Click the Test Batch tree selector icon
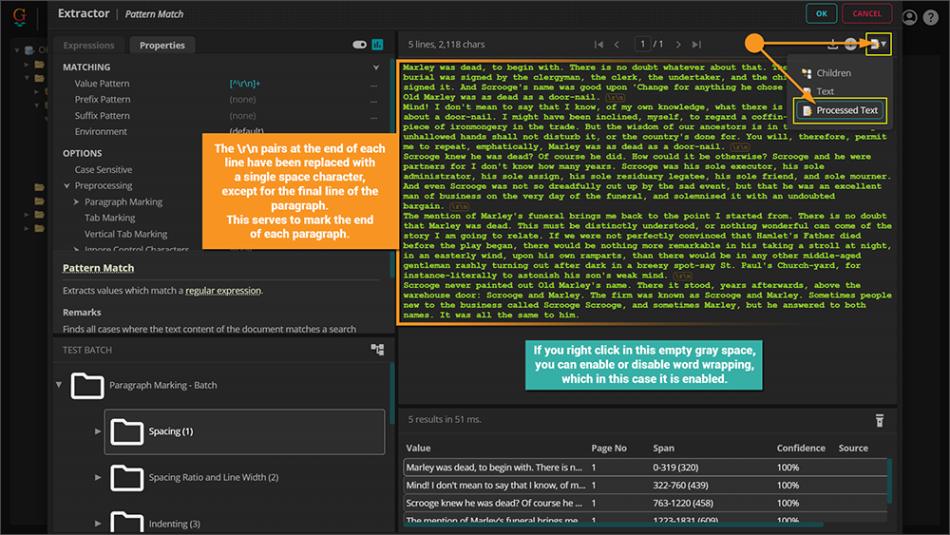950x535 pixels. point(377,350)
